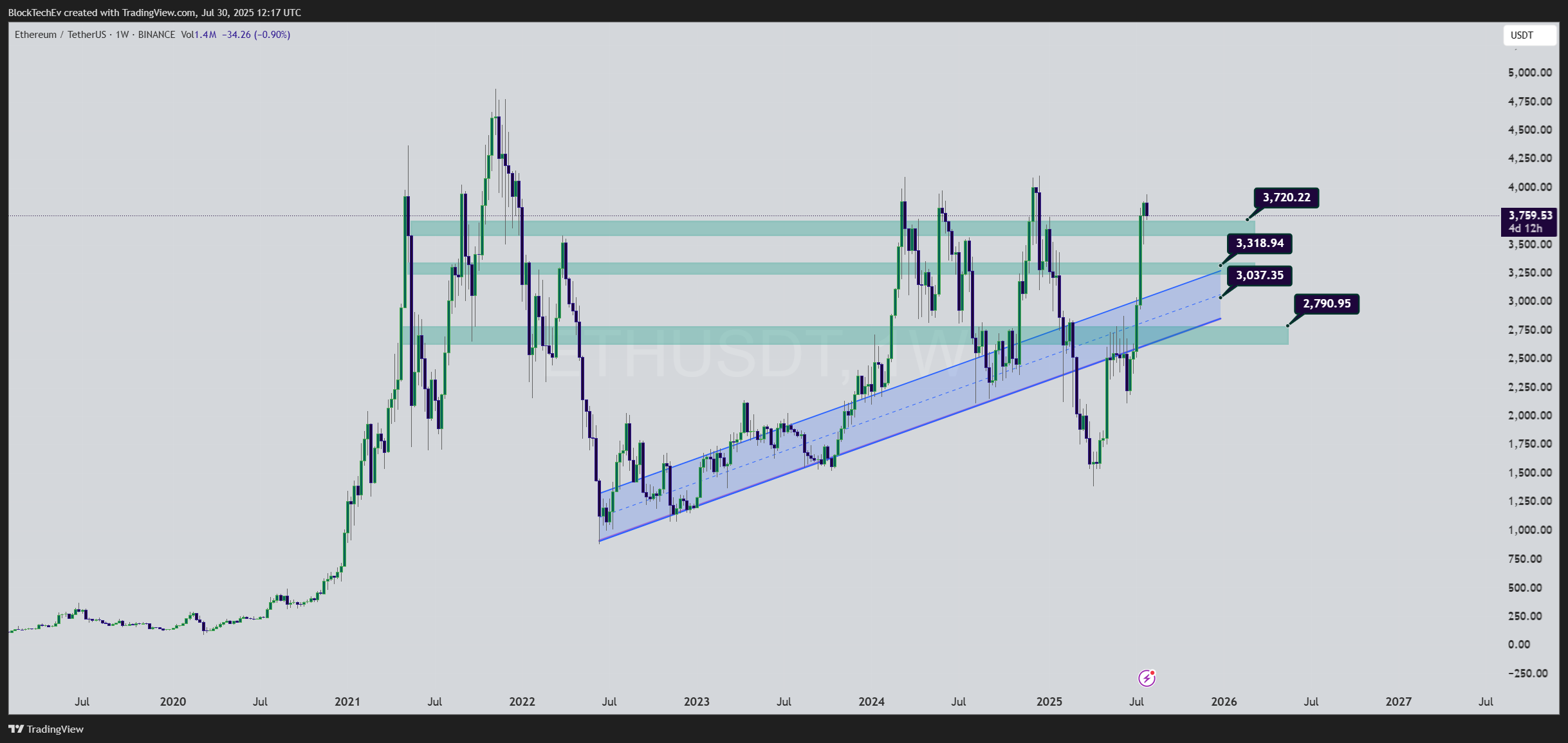This screenshot has width=1568, height=743.
Task: Click the 1,000.00 price axis label
Action: (1529, 530)
